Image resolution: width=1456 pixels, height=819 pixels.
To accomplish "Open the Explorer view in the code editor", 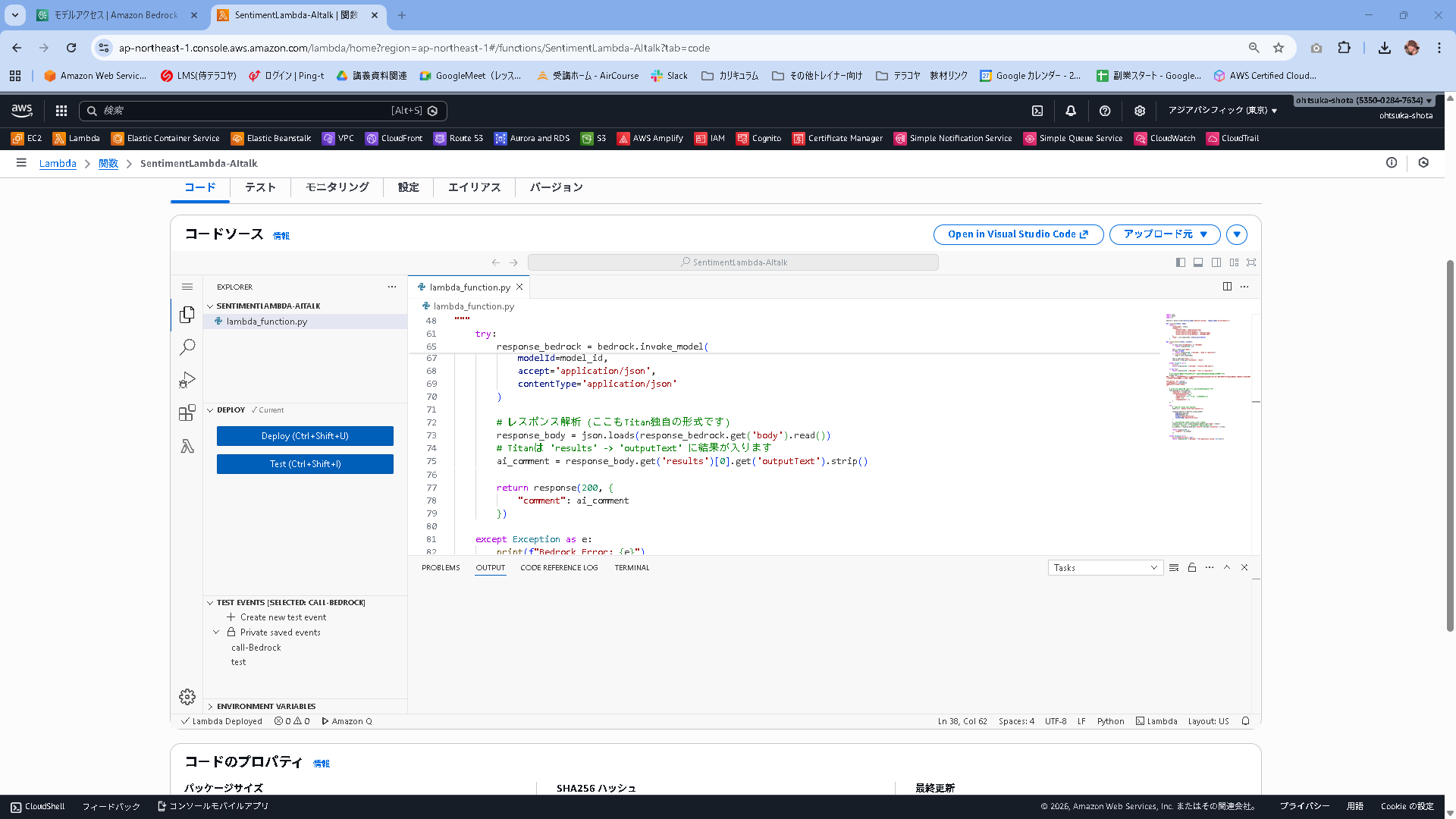I will tap(187, 315).
